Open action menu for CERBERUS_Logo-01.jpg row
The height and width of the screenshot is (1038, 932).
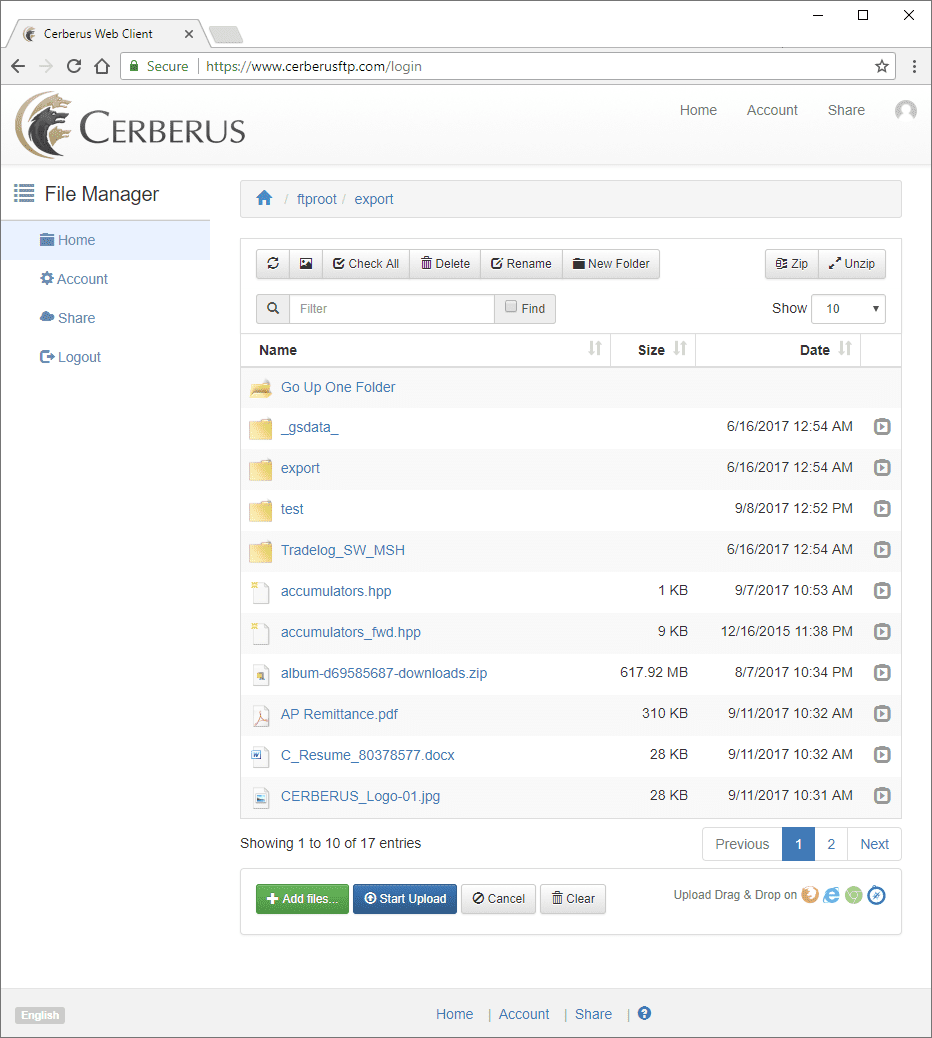coord(882,796)
